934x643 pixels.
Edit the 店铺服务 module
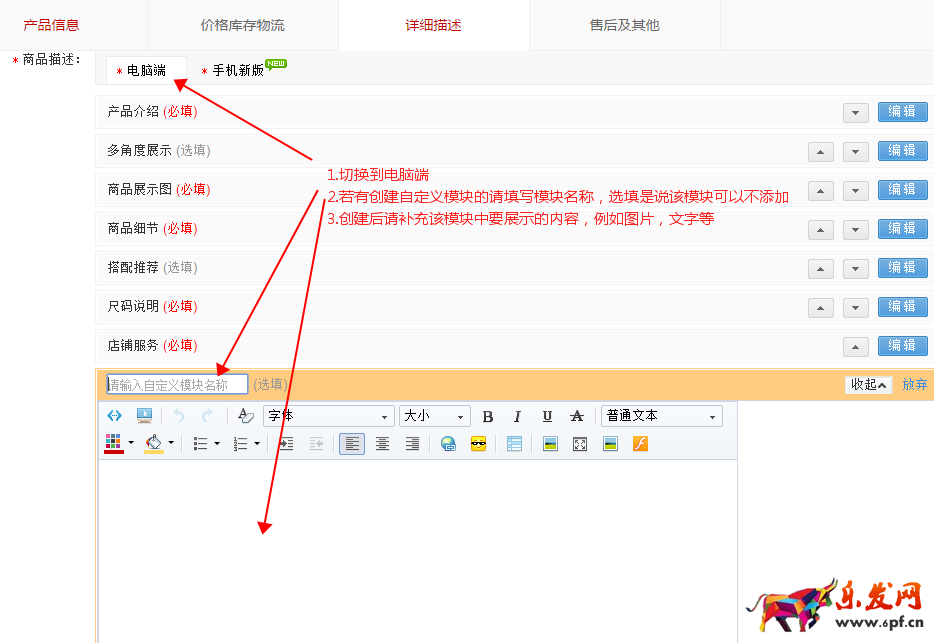(x=902, y=346)
